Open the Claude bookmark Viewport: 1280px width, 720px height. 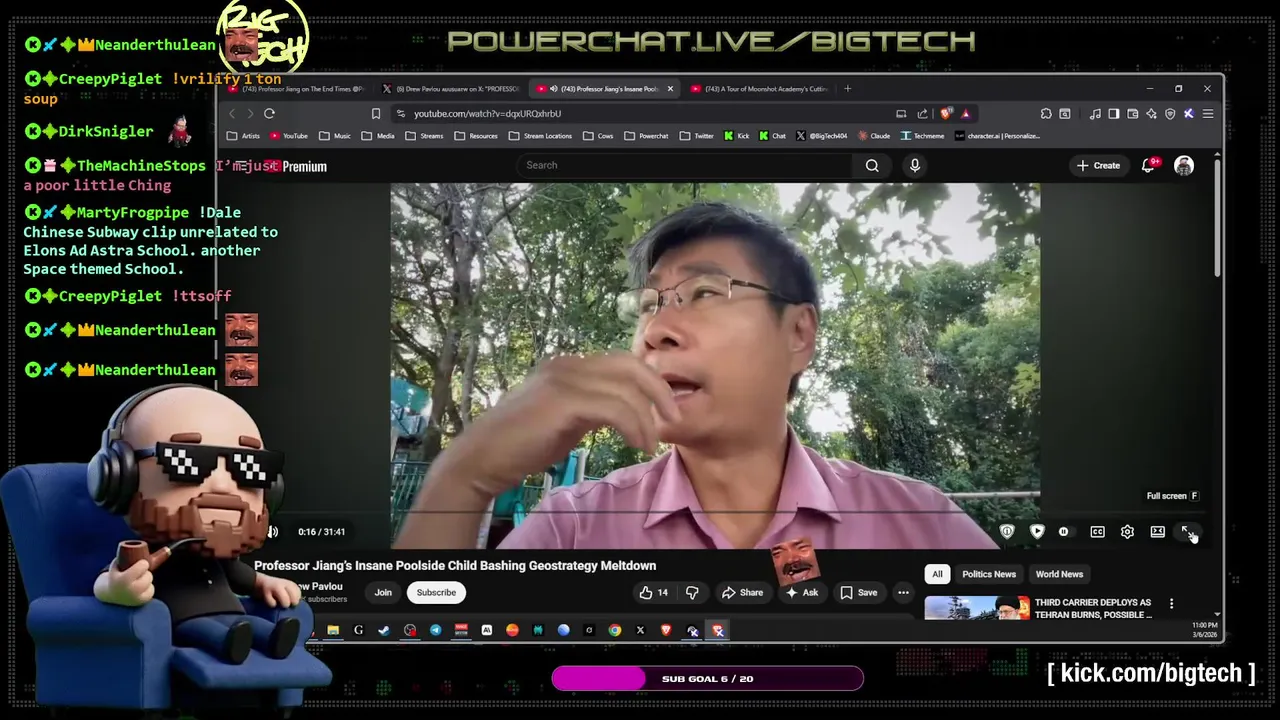[x=873, y=136]
